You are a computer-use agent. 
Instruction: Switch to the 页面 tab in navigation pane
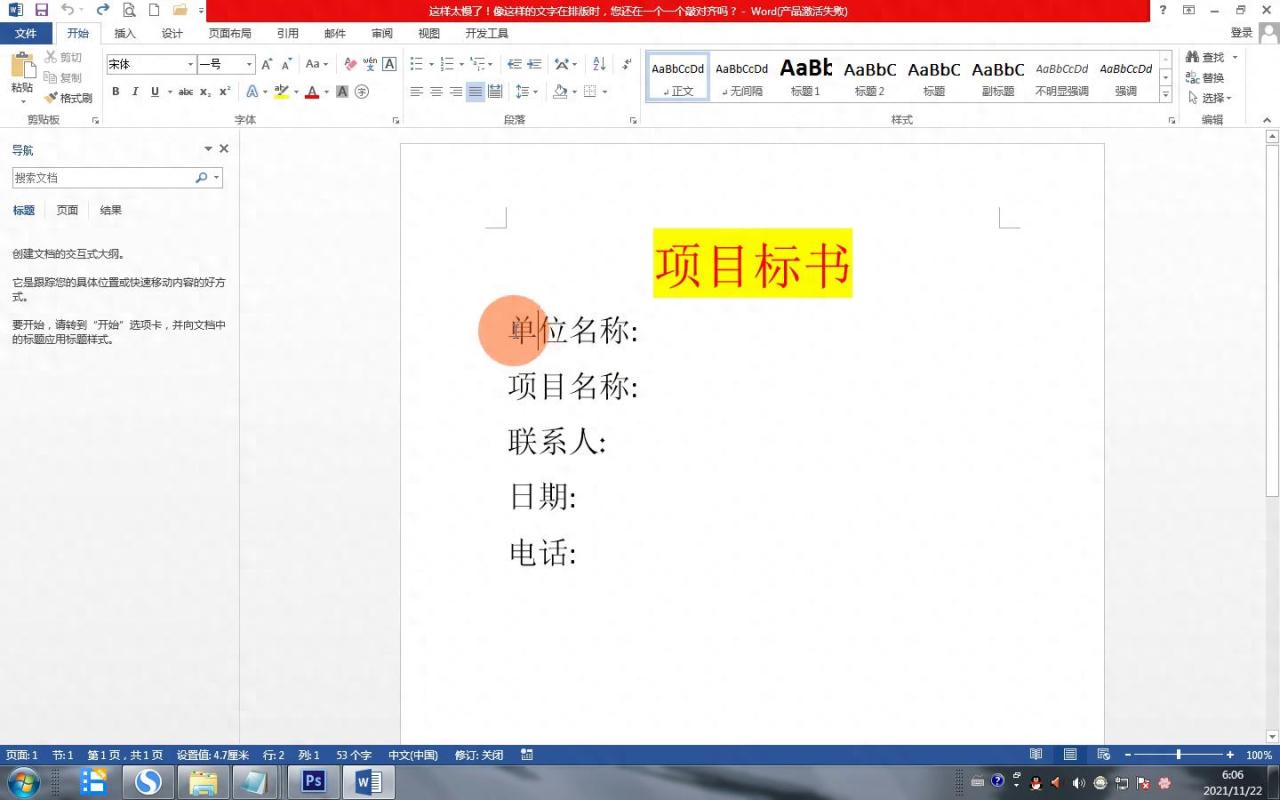(66, 210)
